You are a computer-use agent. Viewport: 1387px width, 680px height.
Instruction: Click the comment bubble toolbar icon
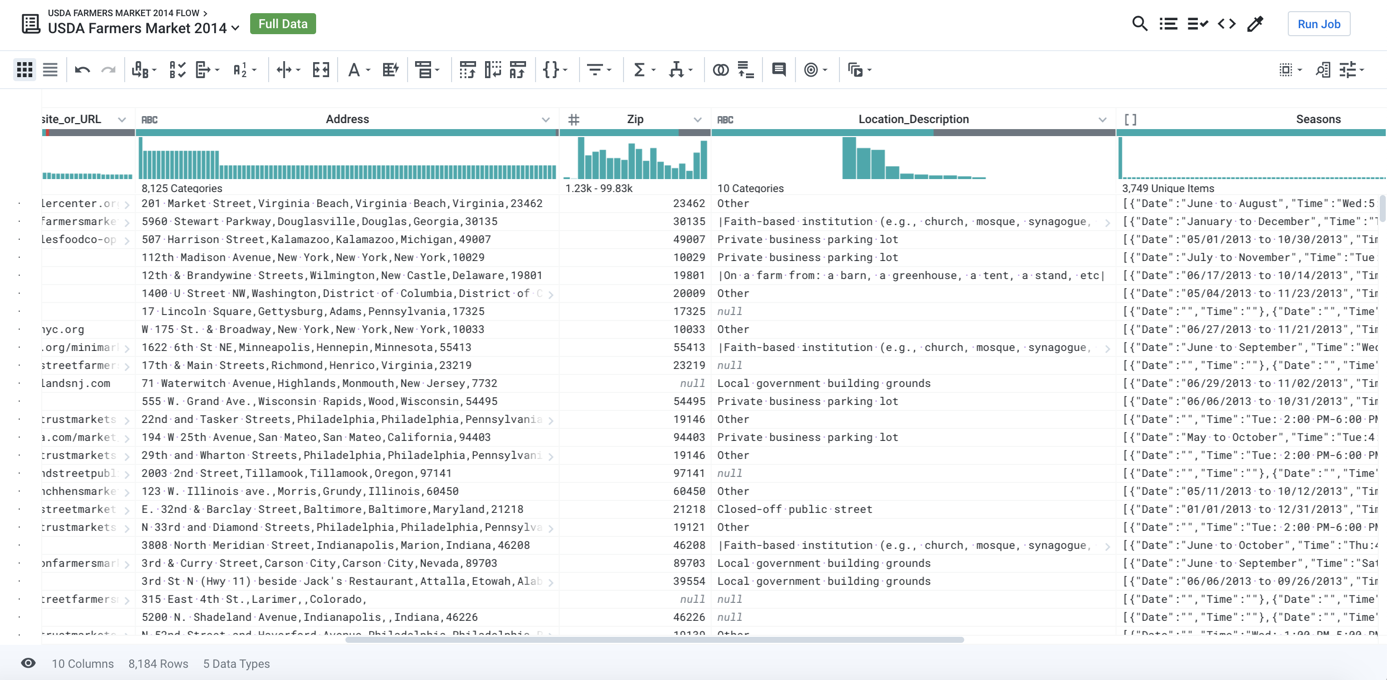pos(781,69)
